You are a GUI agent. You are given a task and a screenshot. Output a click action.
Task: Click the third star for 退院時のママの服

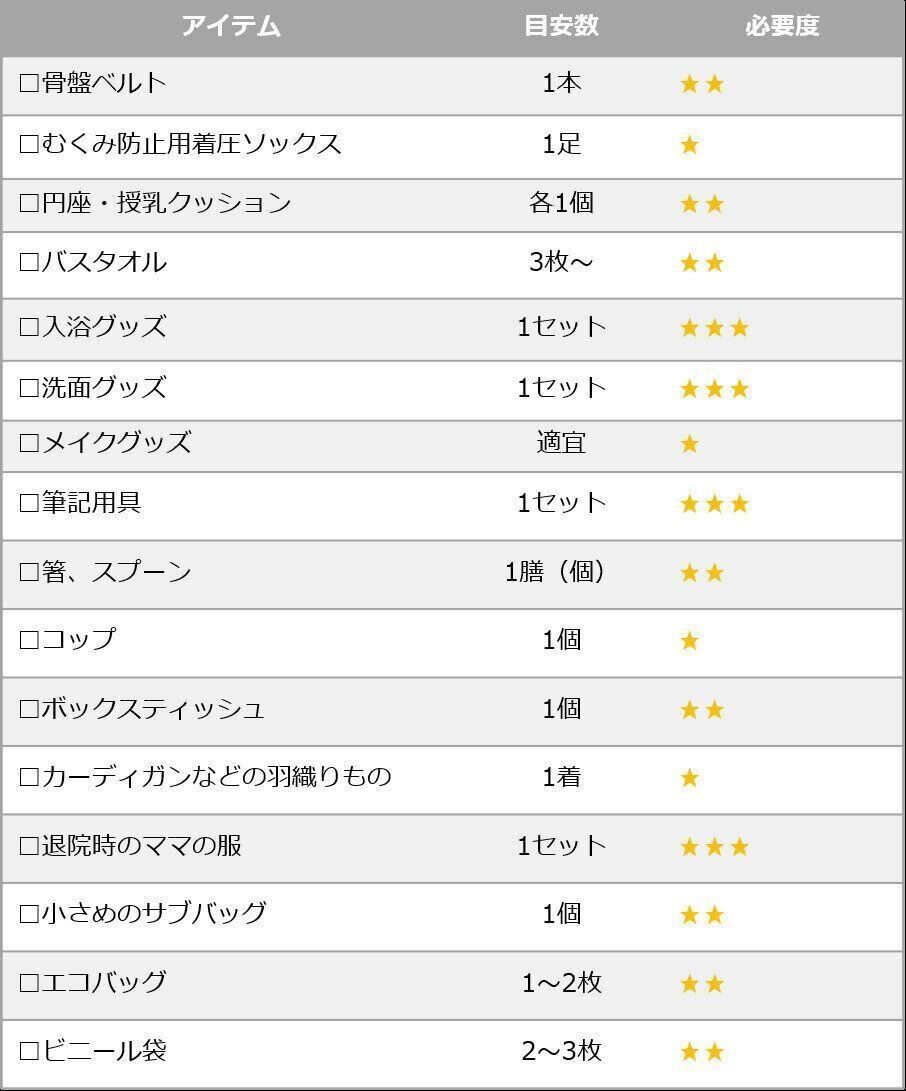(739, 848)
